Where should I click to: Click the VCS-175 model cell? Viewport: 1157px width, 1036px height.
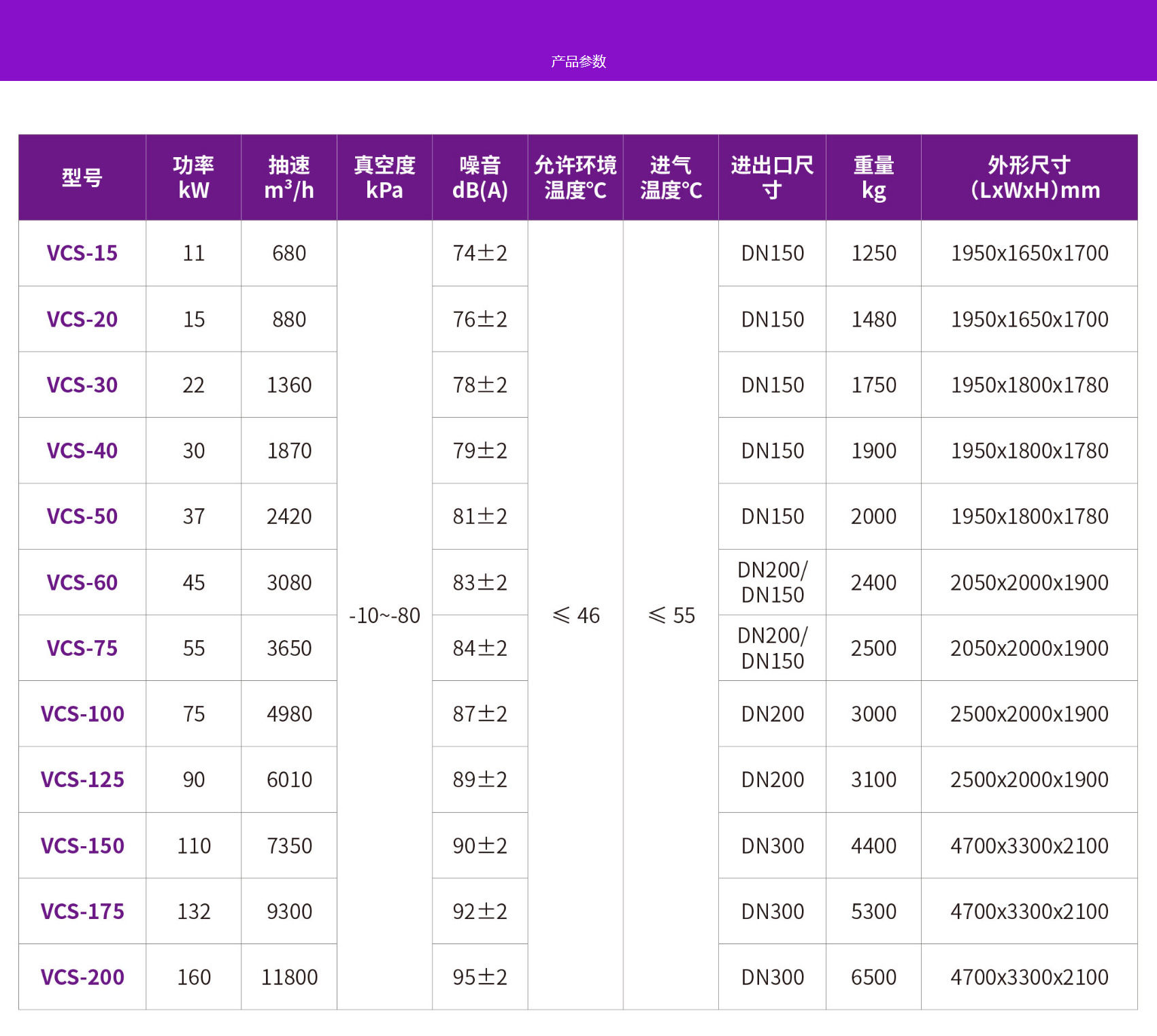pos(82,912)
